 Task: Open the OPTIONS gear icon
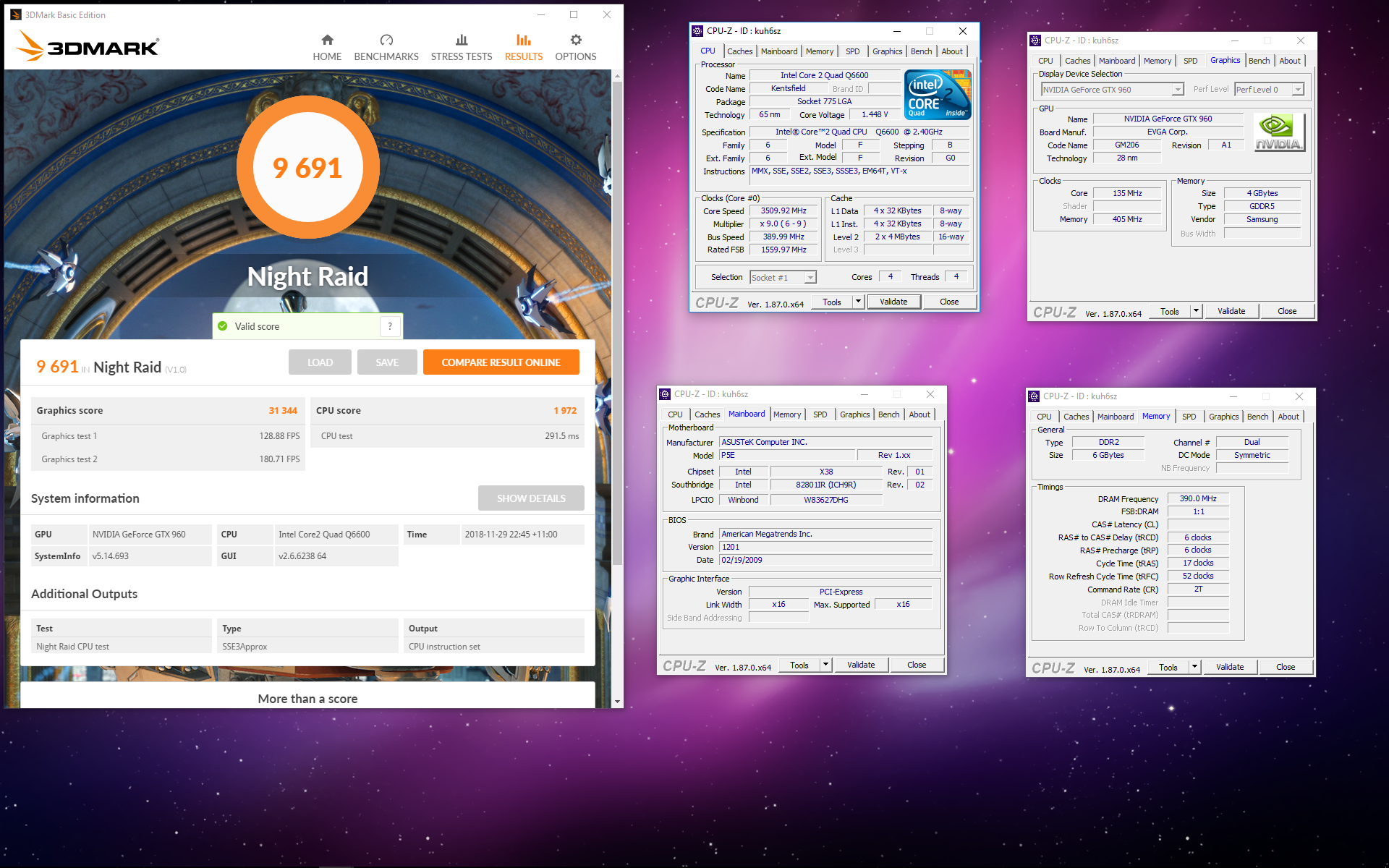tap(576, 40)
